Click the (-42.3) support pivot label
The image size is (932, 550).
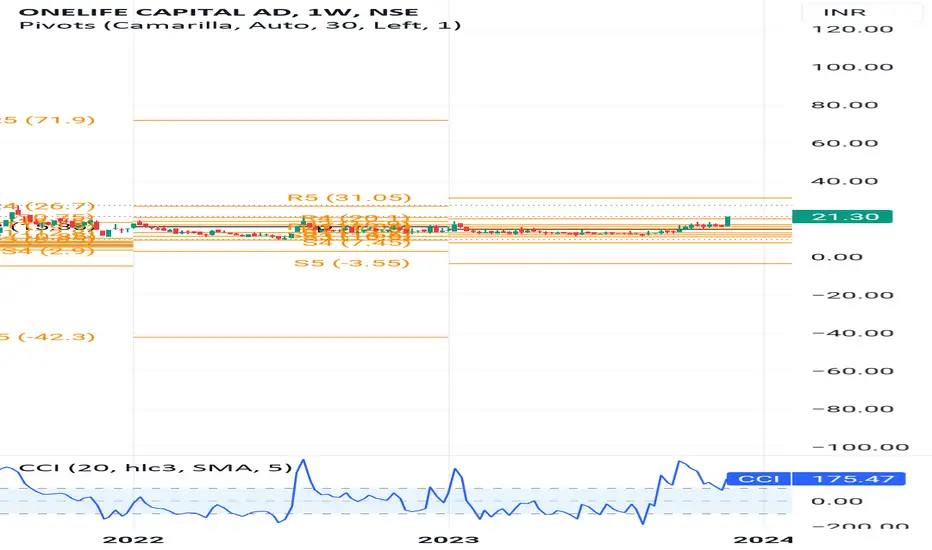pyautogui.click(x=48, y=337)
